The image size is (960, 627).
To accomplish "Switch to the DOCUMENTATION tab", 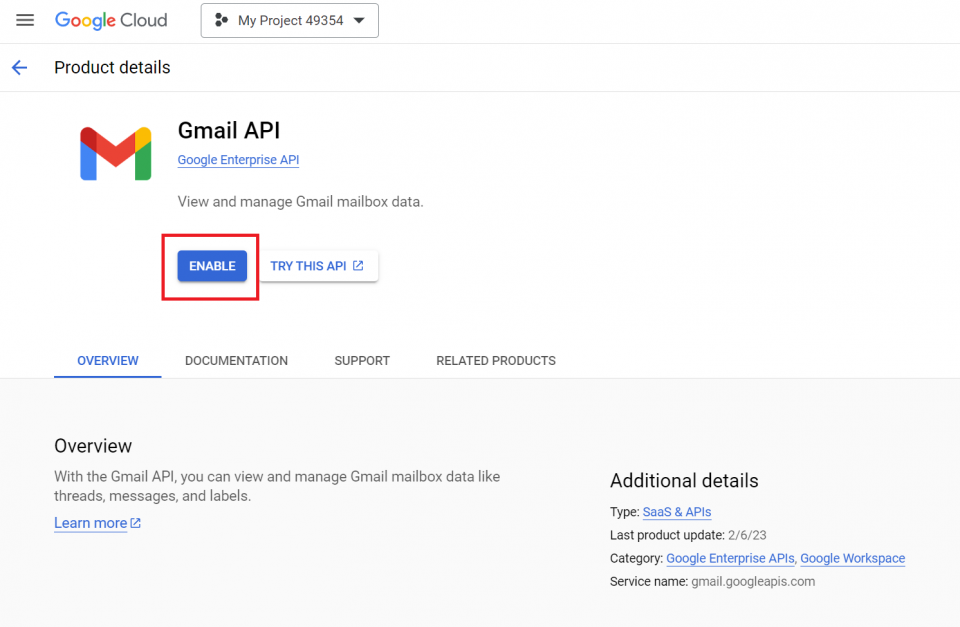I will [x=236, y=360].
